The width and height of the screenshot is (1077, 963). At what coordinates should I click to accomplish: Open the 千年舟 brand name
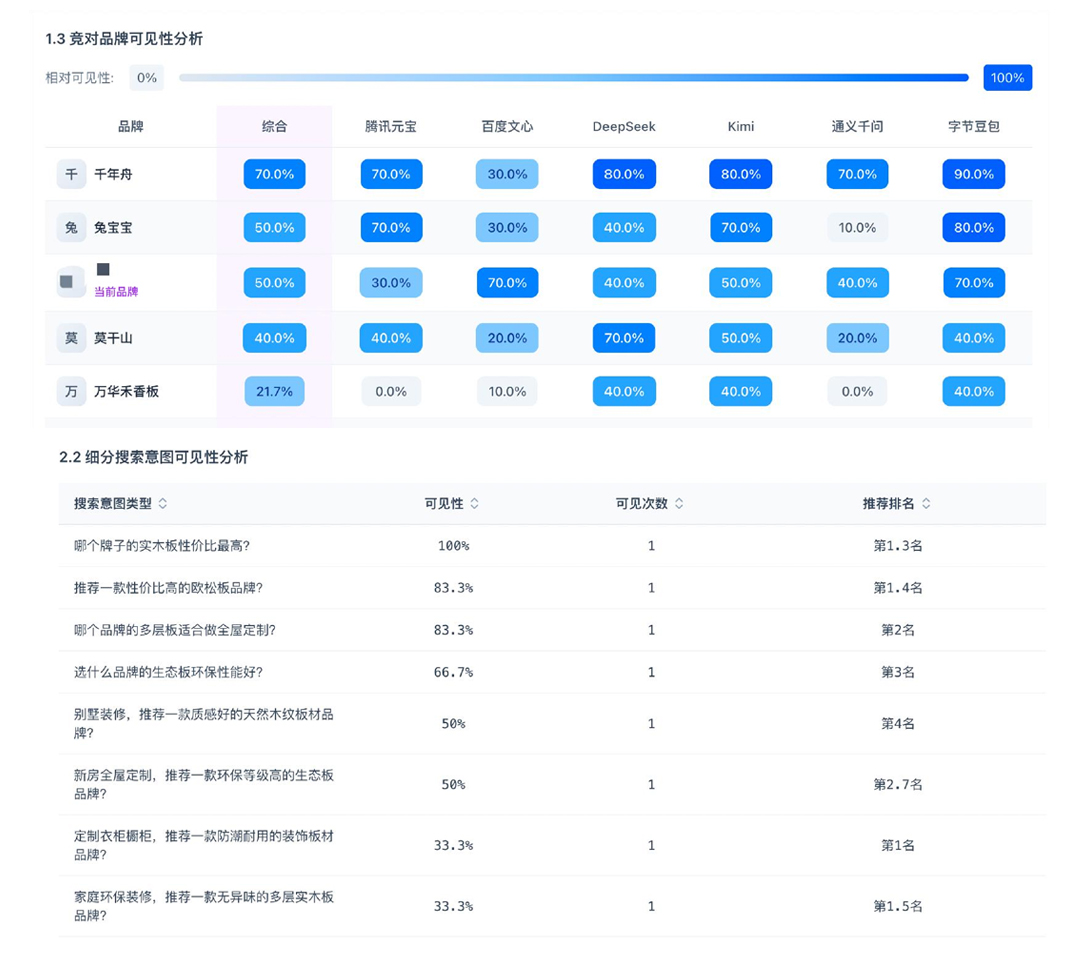point(113,174)
